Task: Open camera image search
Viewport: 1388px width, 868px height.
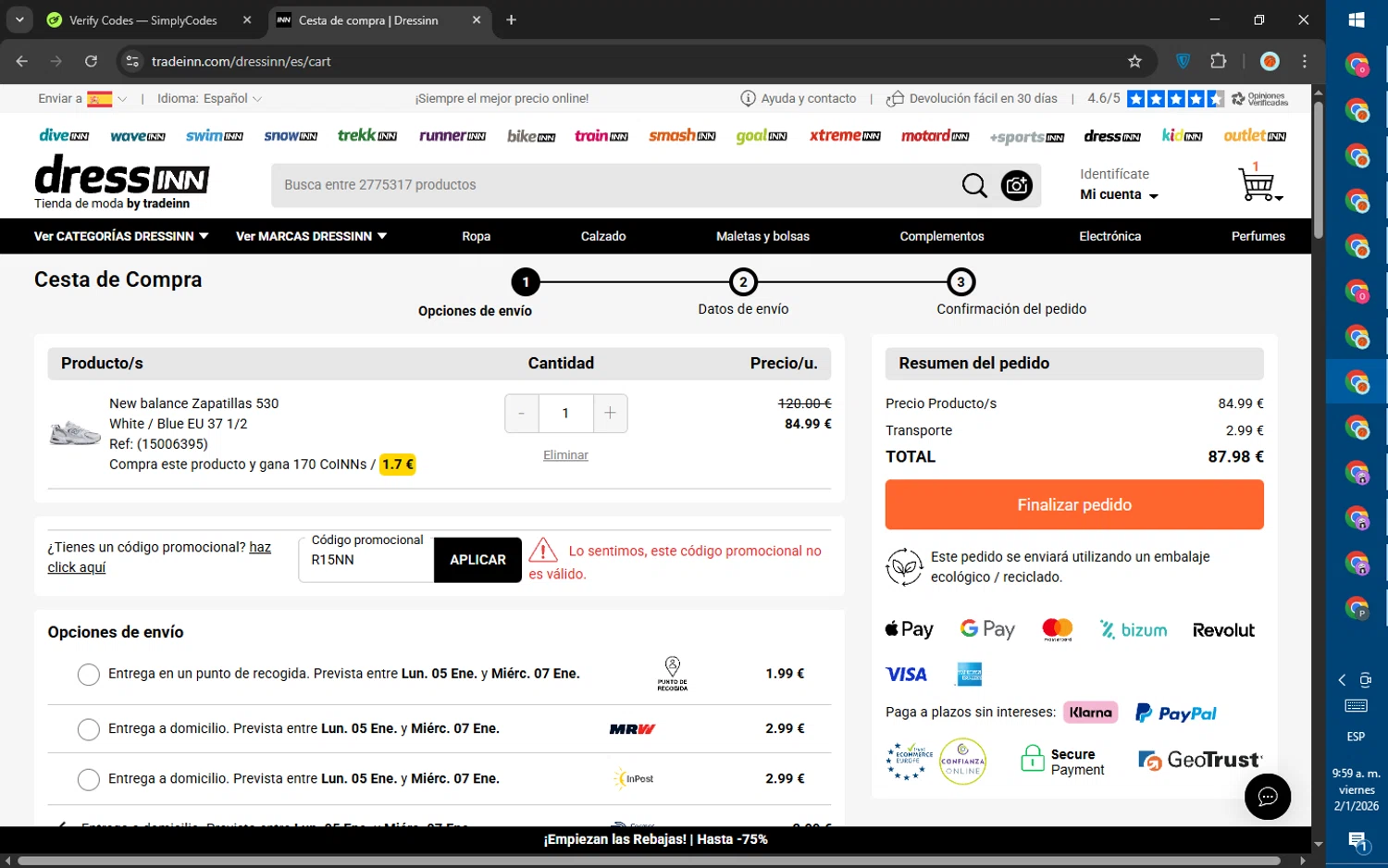Action: point(1016,185)
